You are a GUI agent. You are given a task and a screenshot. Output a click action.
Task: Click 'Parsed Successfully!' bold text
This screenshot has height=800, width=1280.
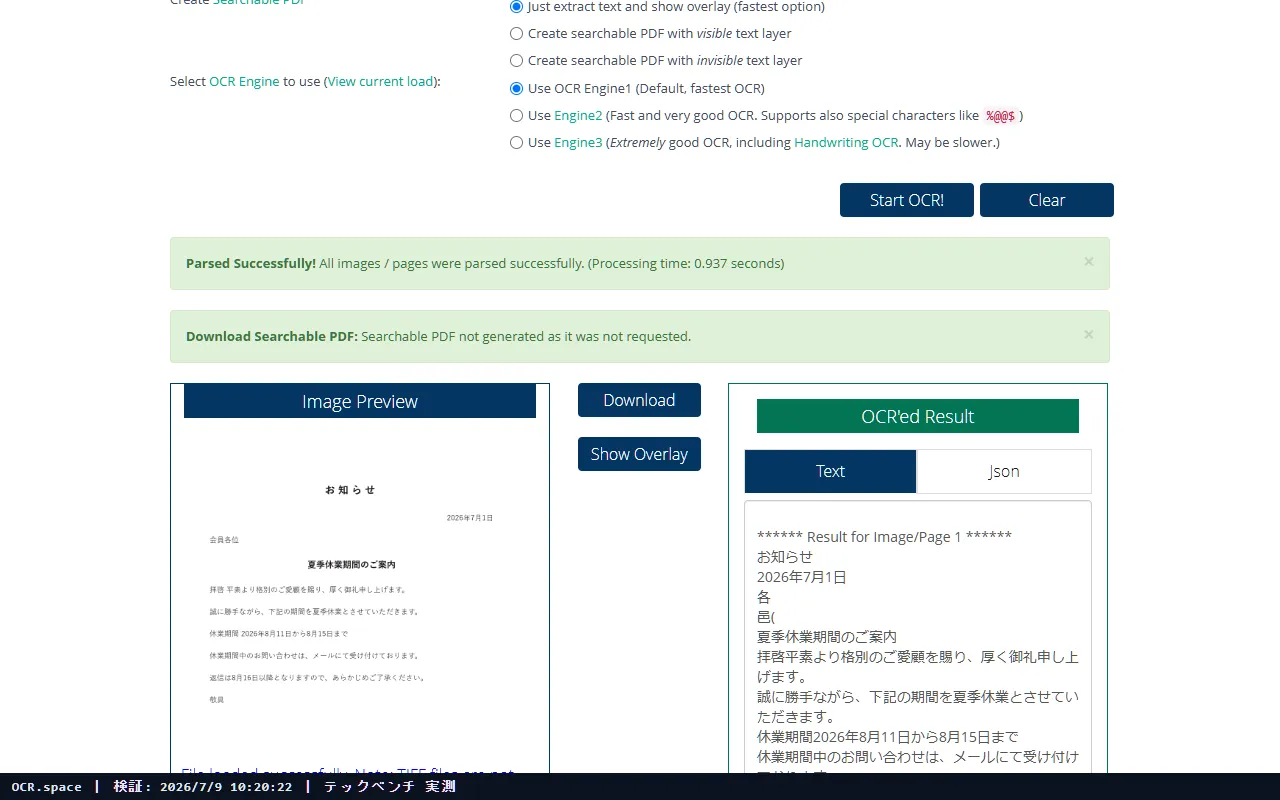click(x=251, y=263)
